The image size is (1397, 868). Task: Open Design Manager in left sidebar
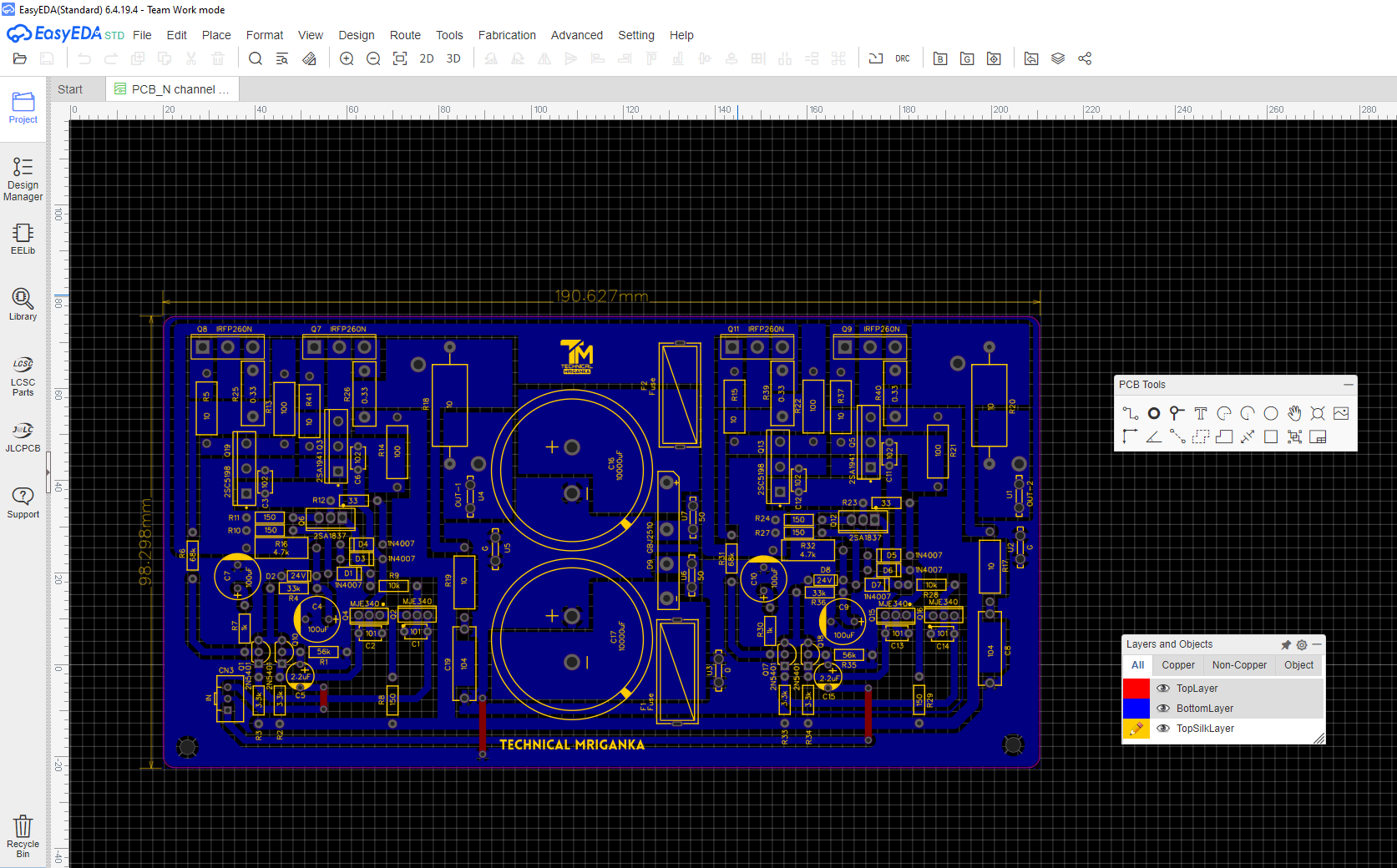(23, 179)
